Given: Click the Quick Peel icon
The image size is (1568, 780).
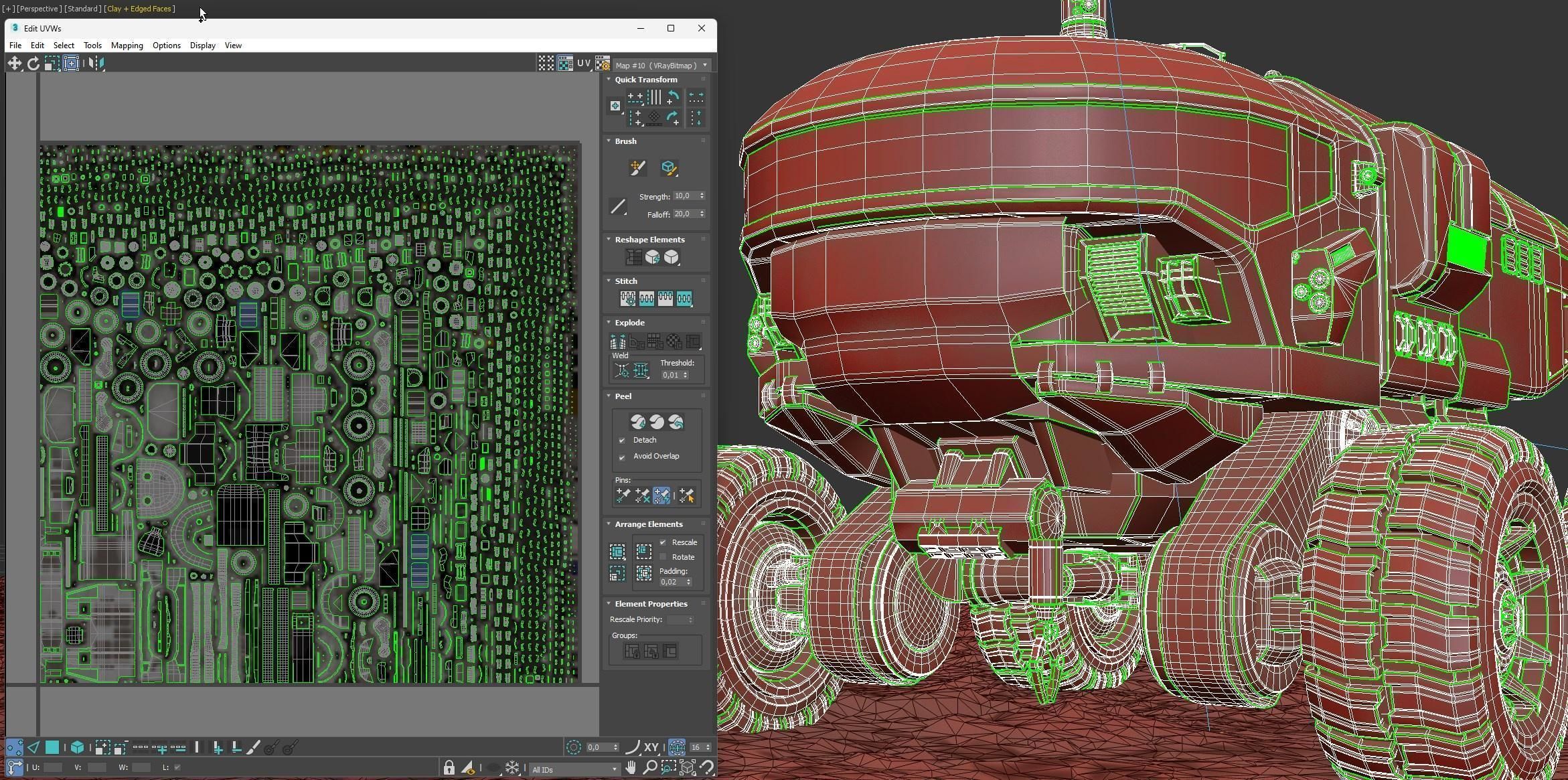Looking at the screenshot, I should pos(638,422).
